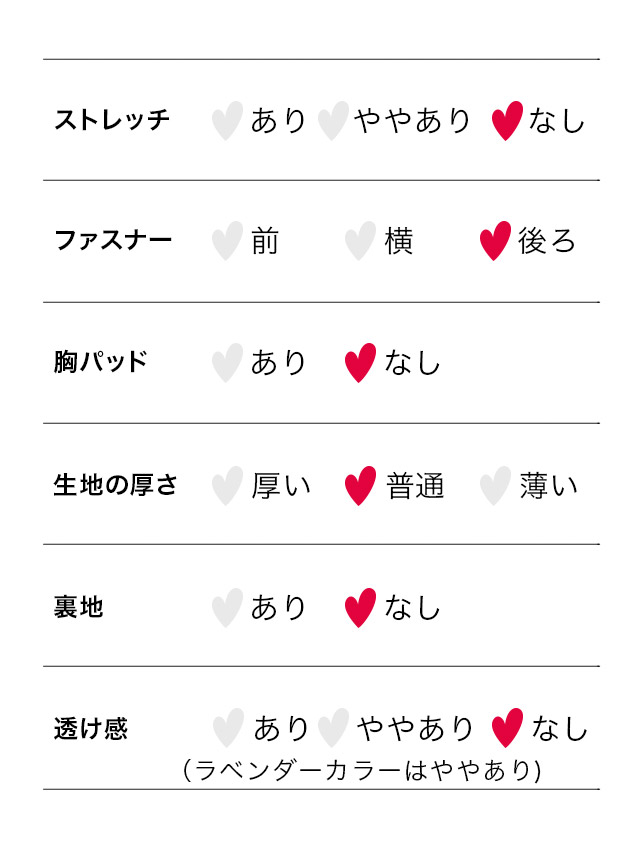Select the gray heart beside 厚い
This screenshot has width=640, height=854.
click(227, 486)
